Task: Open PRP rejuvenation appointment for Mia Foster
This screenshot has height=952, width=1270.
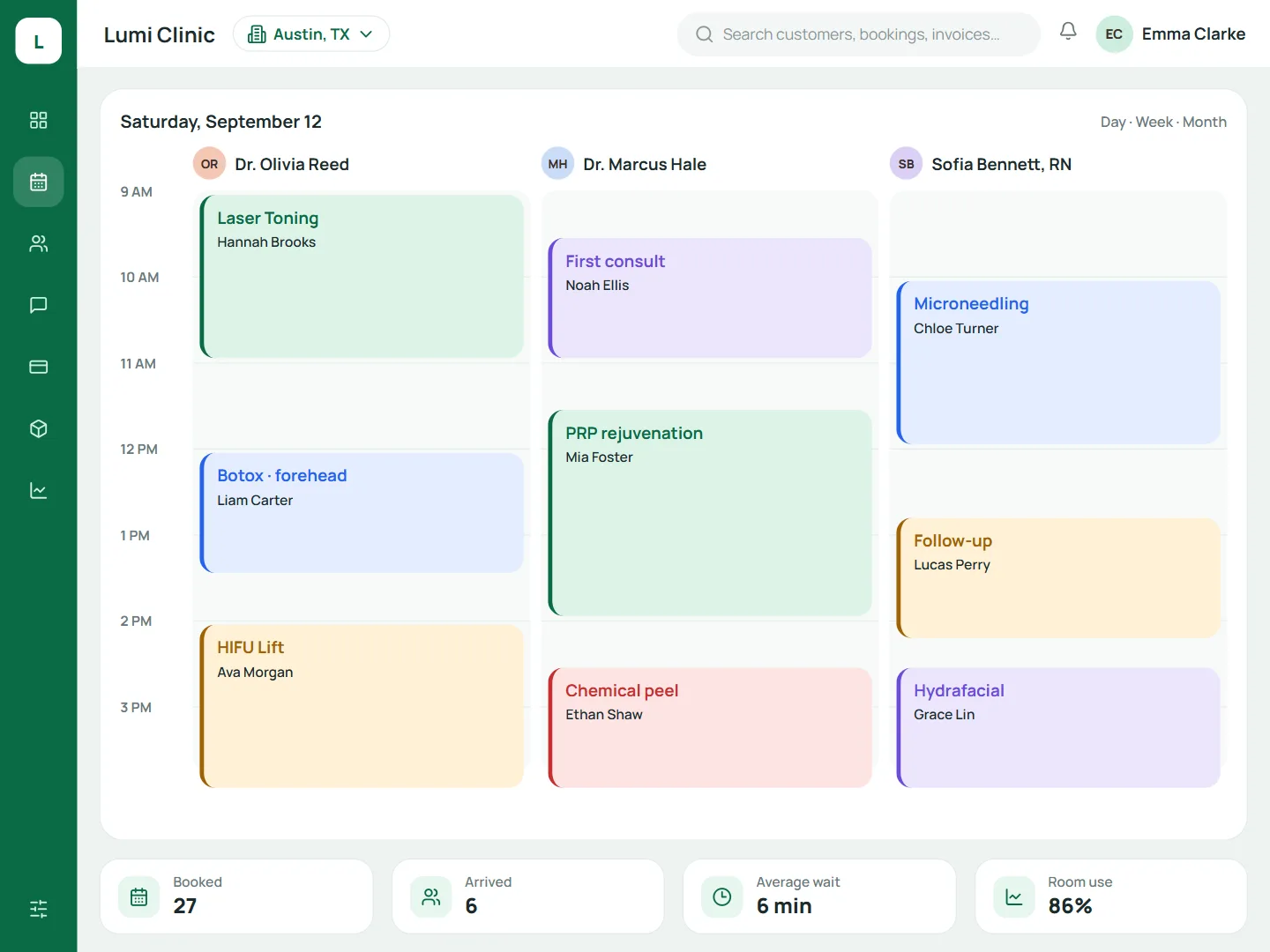Action: pos(710,513)
